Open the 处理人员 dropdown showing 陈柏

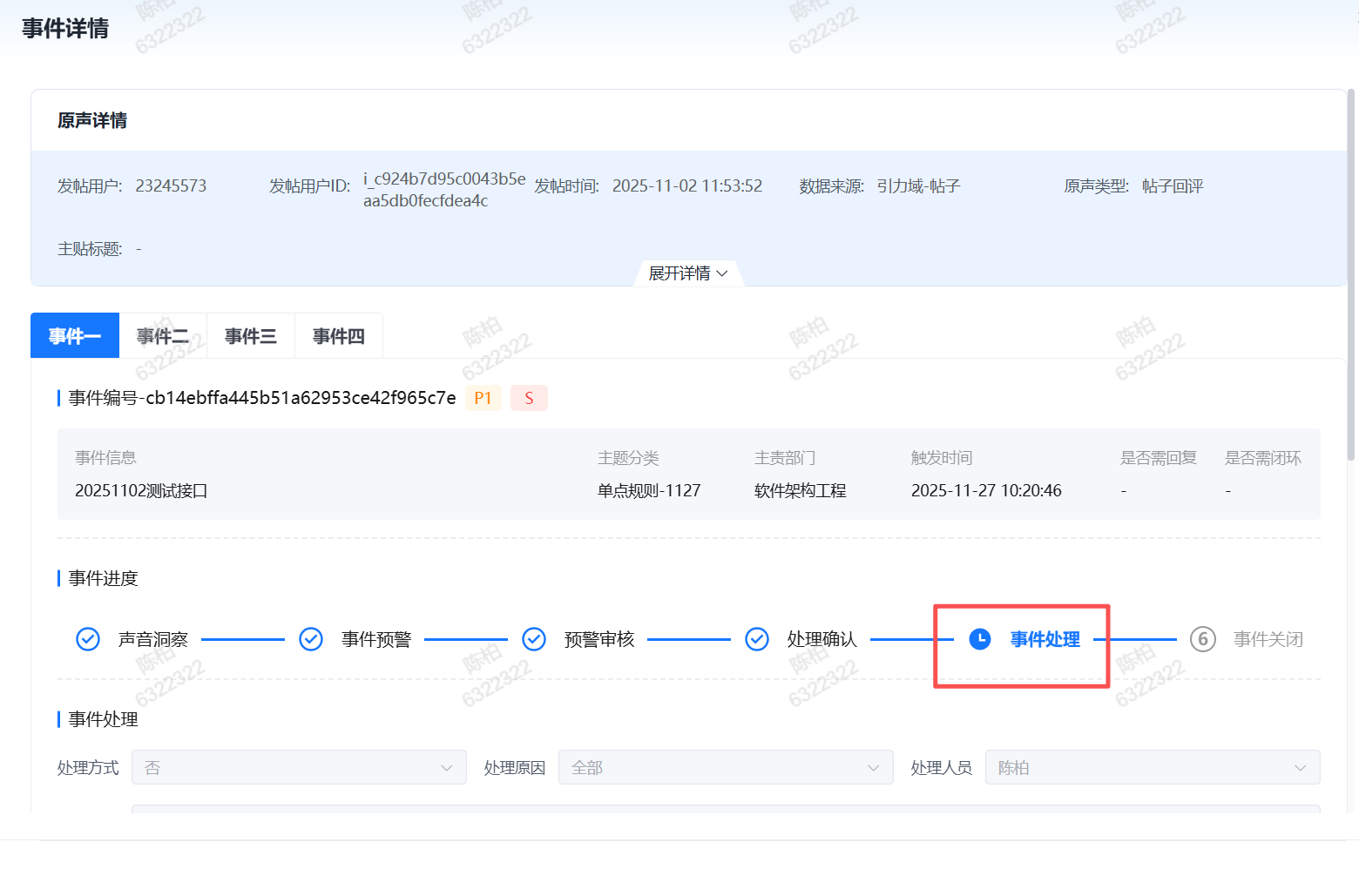1152,767
